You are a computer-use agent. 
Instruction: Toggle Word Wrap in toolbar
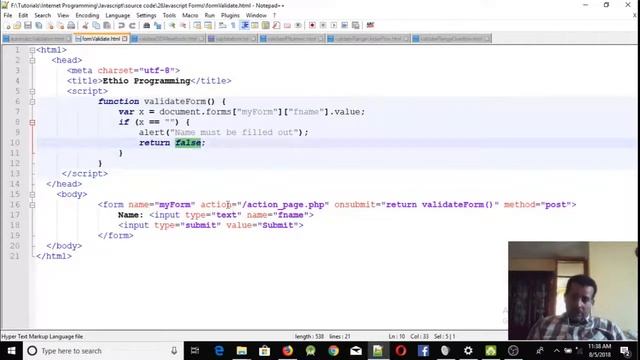click(222, 25)
